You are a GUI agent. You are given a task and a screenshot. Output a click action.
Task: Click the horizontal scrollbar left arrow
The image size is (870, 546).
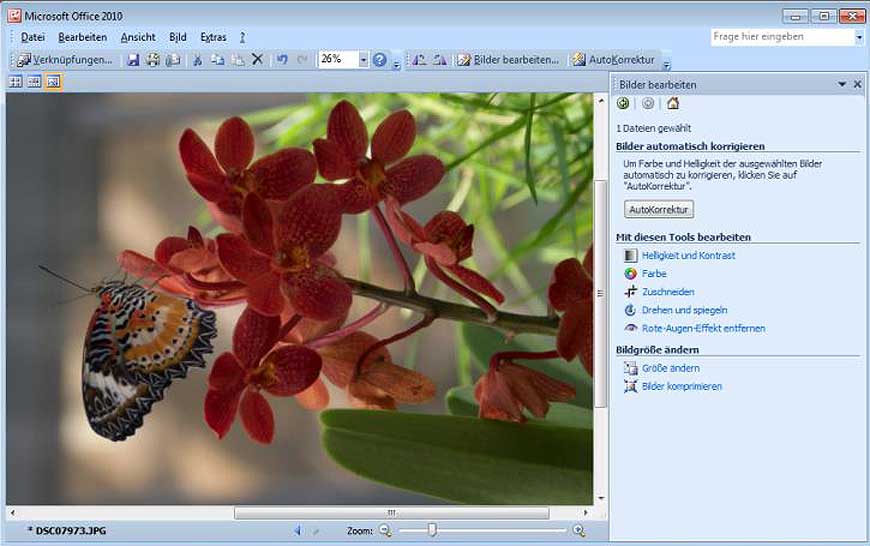[12, 513]
